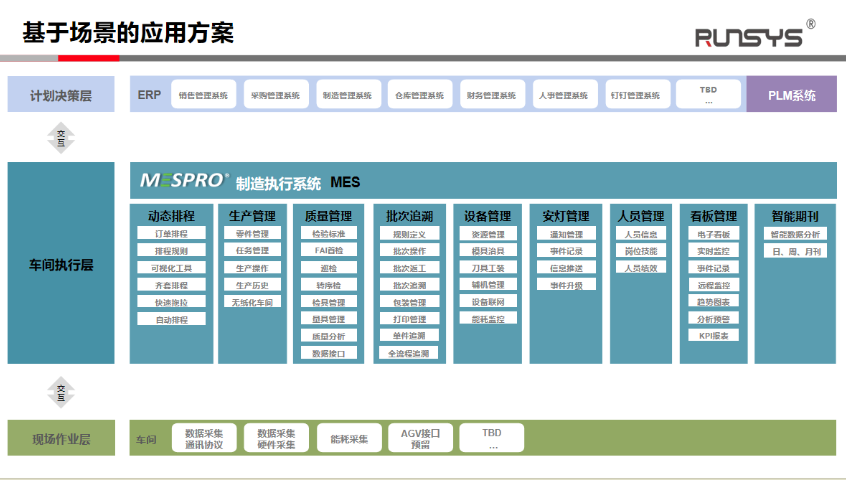The width and height of the screenshot is (846, 480).
Task: Open the 仓库管理系统 box in ERP row
Action: [417, 96]
